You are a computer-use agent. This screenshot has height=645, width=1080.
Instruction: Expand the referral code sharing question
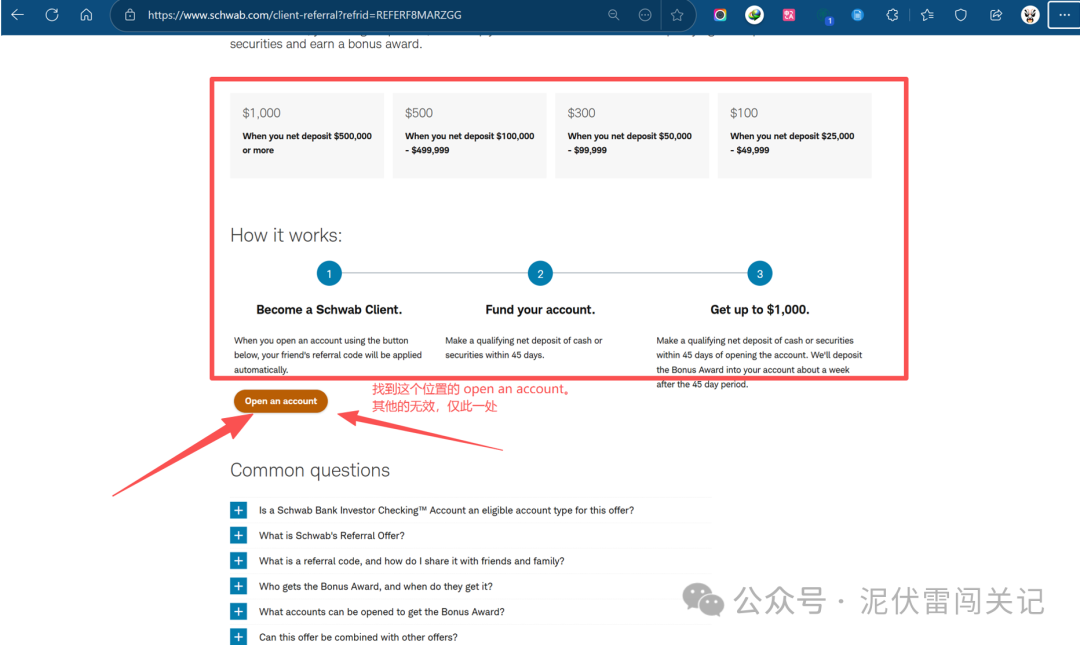(x=238, y=561)
